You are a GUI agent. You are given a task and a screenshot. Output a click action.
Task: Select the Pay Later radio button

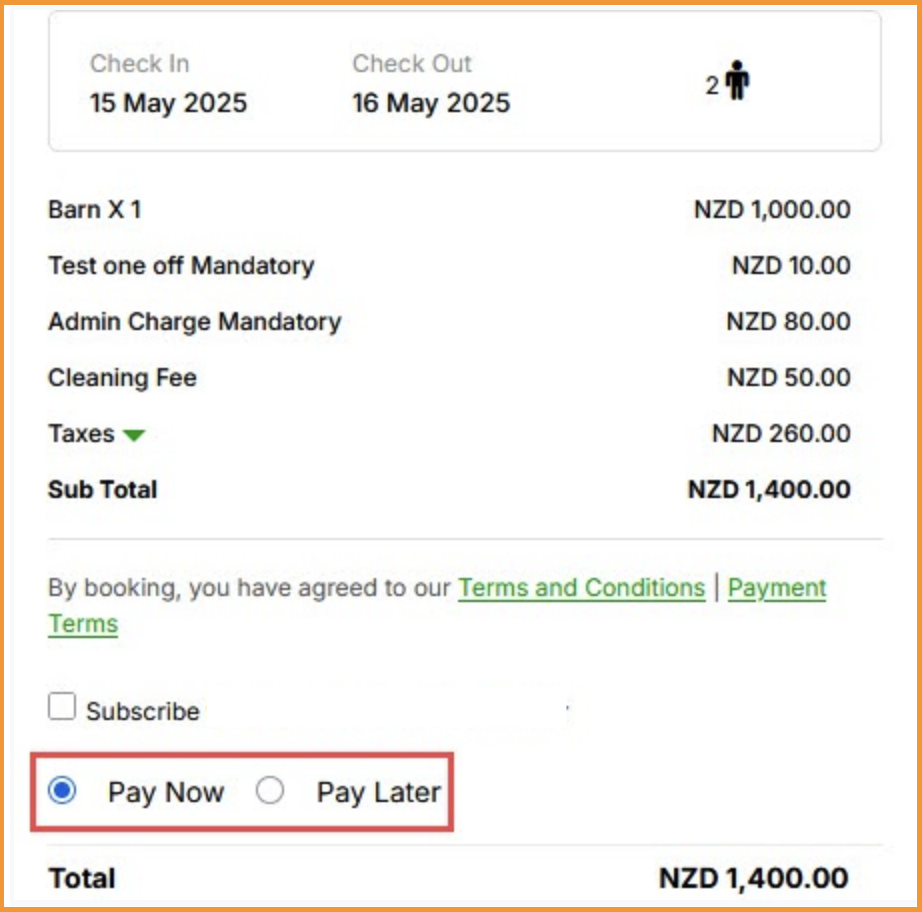(269, 791)
